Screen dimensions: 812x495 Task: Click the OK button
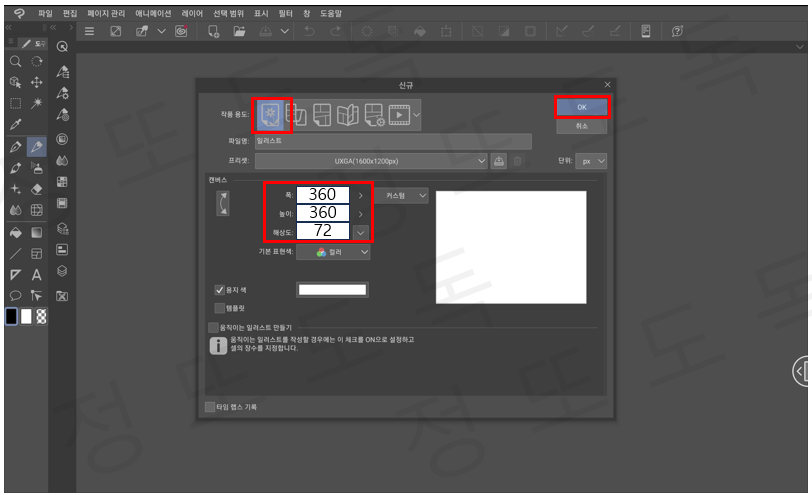(582, 107)
